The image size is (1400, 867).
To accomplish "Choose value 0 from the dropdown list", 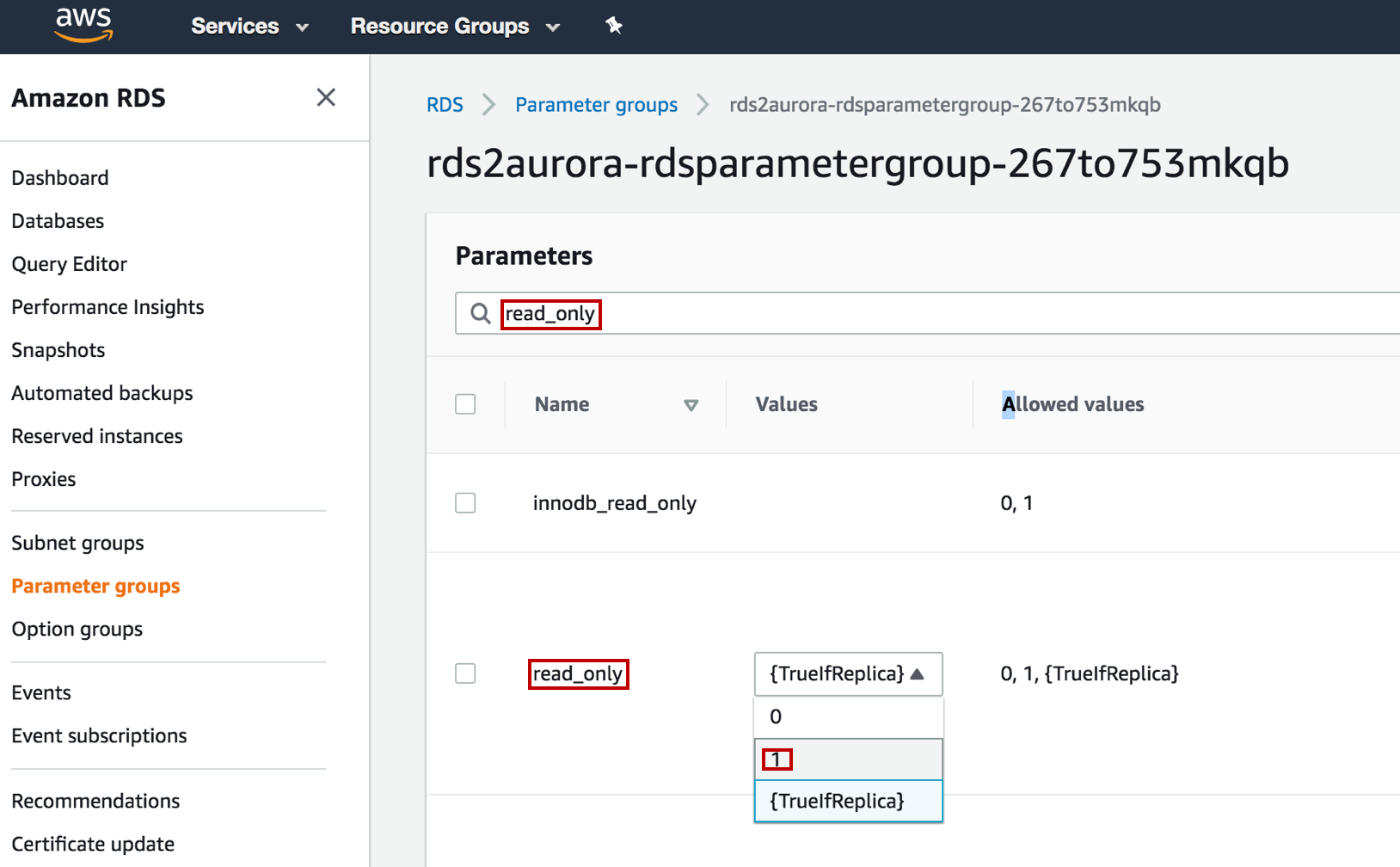I will point(848,717).
